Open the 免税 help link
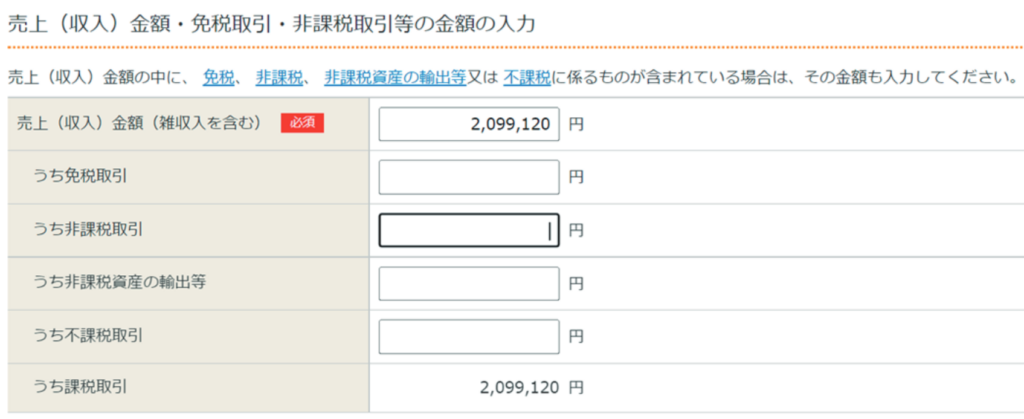Viewport: 1024px width, 419px height. tap(218, 77)
